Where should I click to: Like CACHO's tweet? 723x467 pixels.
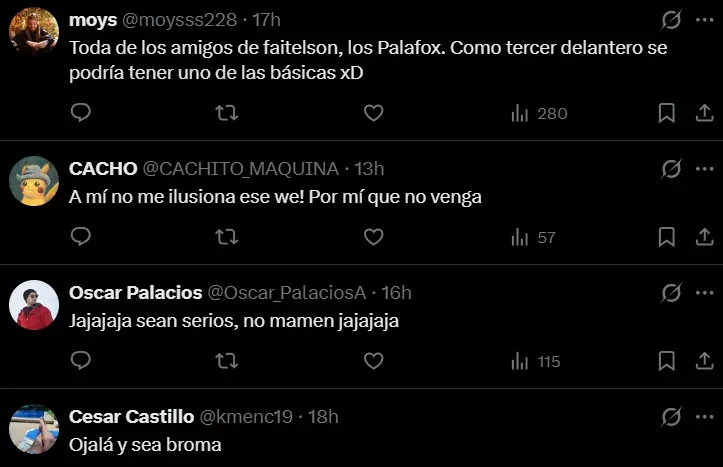pos(373,237)
